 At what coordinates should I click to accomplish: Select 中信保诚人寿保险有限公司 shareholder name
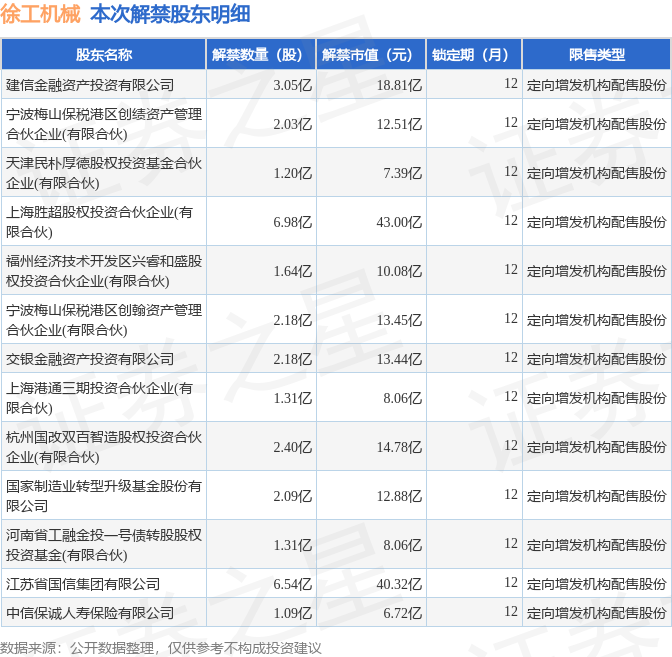(90, 613)
